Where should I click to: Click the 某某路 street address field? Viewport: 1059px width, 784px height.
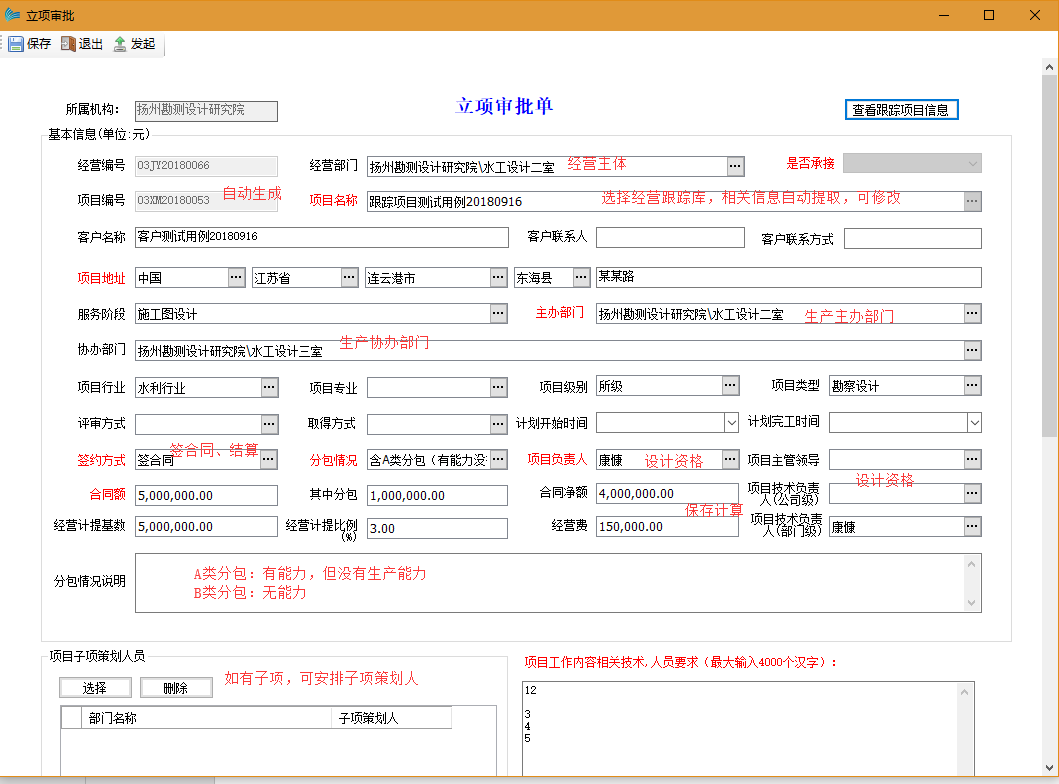(788, 277)
